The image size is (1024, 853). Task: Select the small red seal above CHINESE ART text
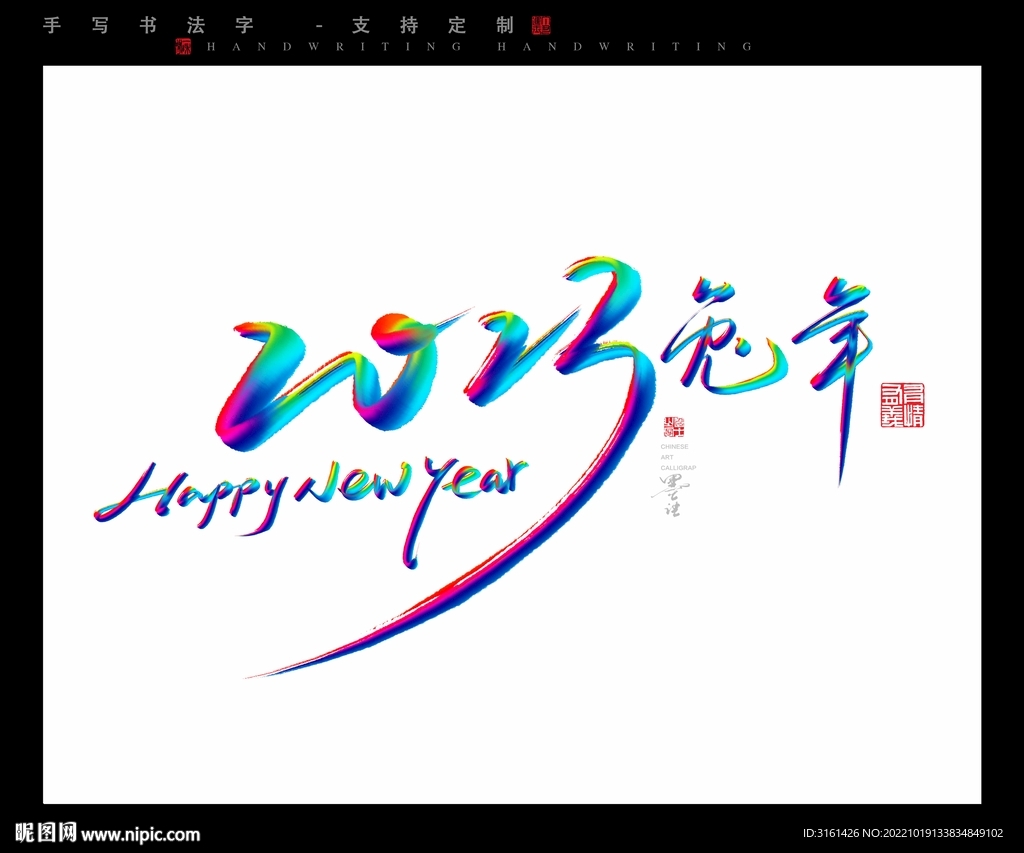click(675, 425)
